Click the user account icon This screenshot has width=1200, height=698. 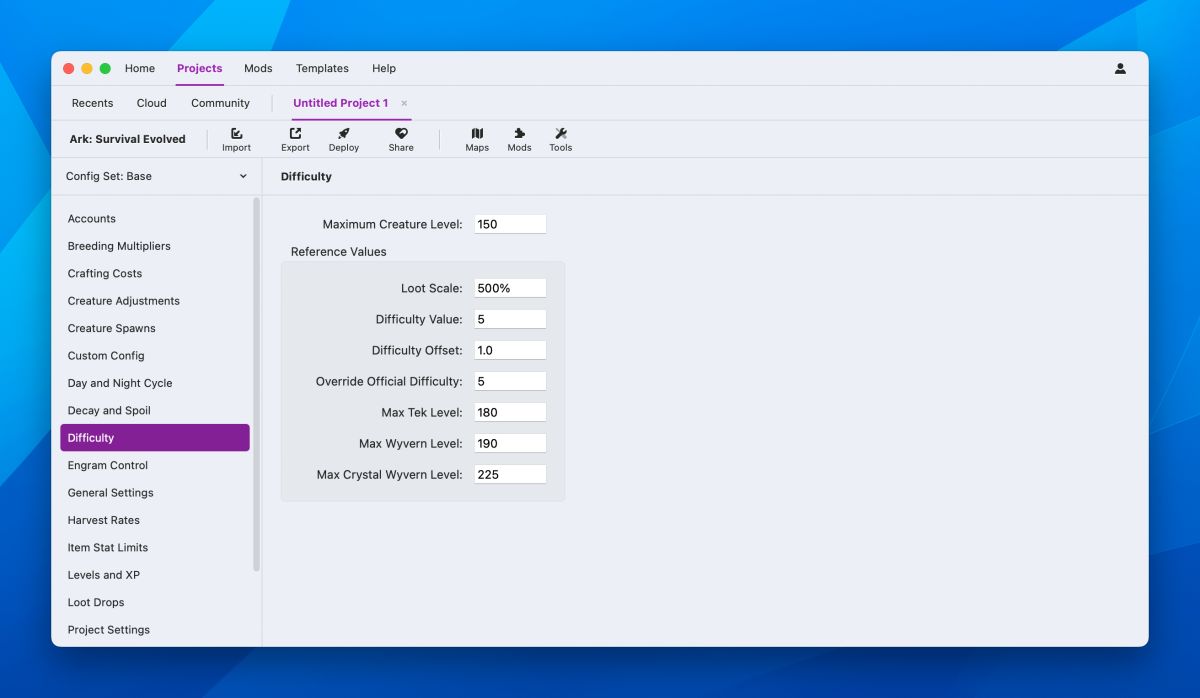pyautogui.click(x=1120, y=68)
